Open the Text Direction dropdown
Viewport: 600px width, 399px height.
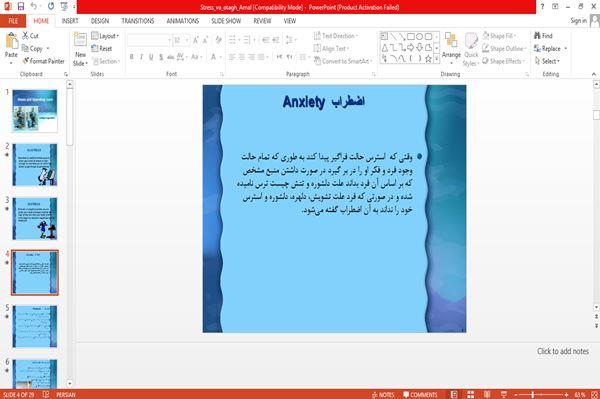point(336,36)
